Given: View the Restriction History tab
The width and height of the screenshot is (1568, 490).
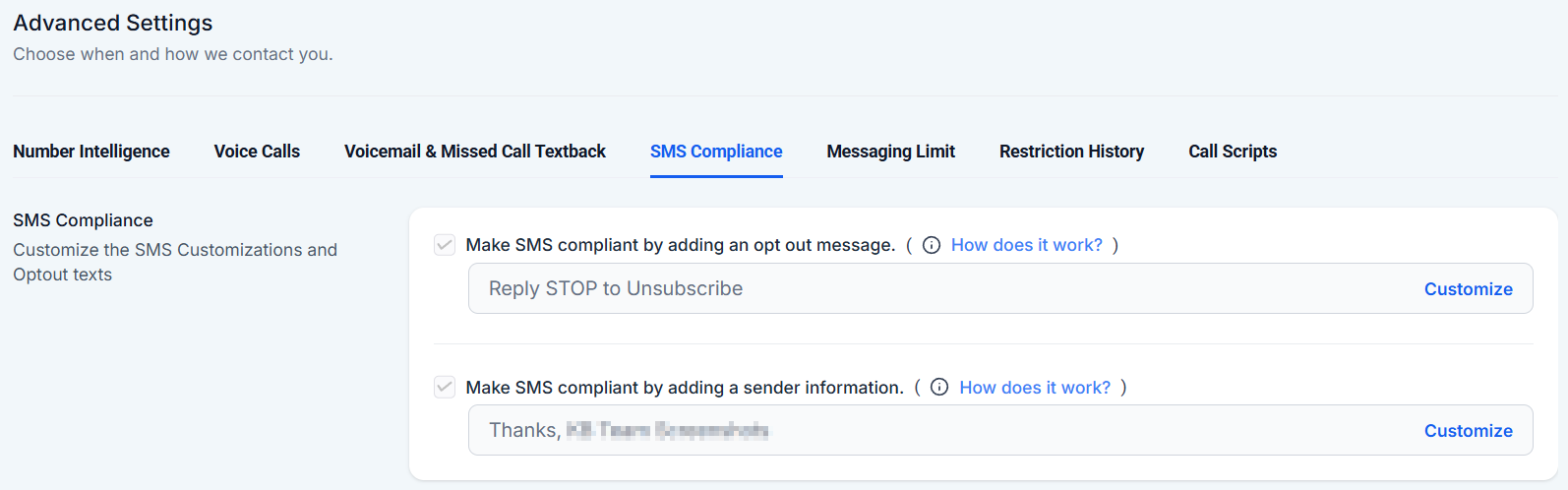Looking at the screenshot, I should tap(1071, 152).
